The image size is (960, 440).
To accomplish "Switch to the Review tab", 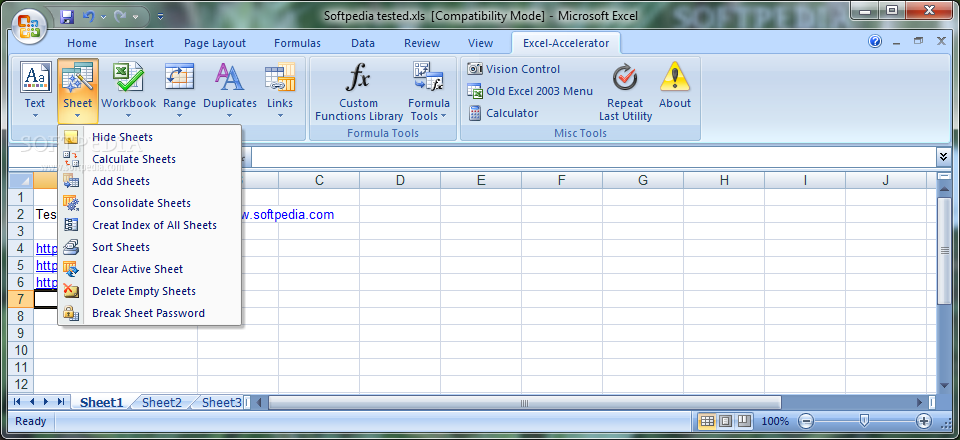I will coord(422,43).
